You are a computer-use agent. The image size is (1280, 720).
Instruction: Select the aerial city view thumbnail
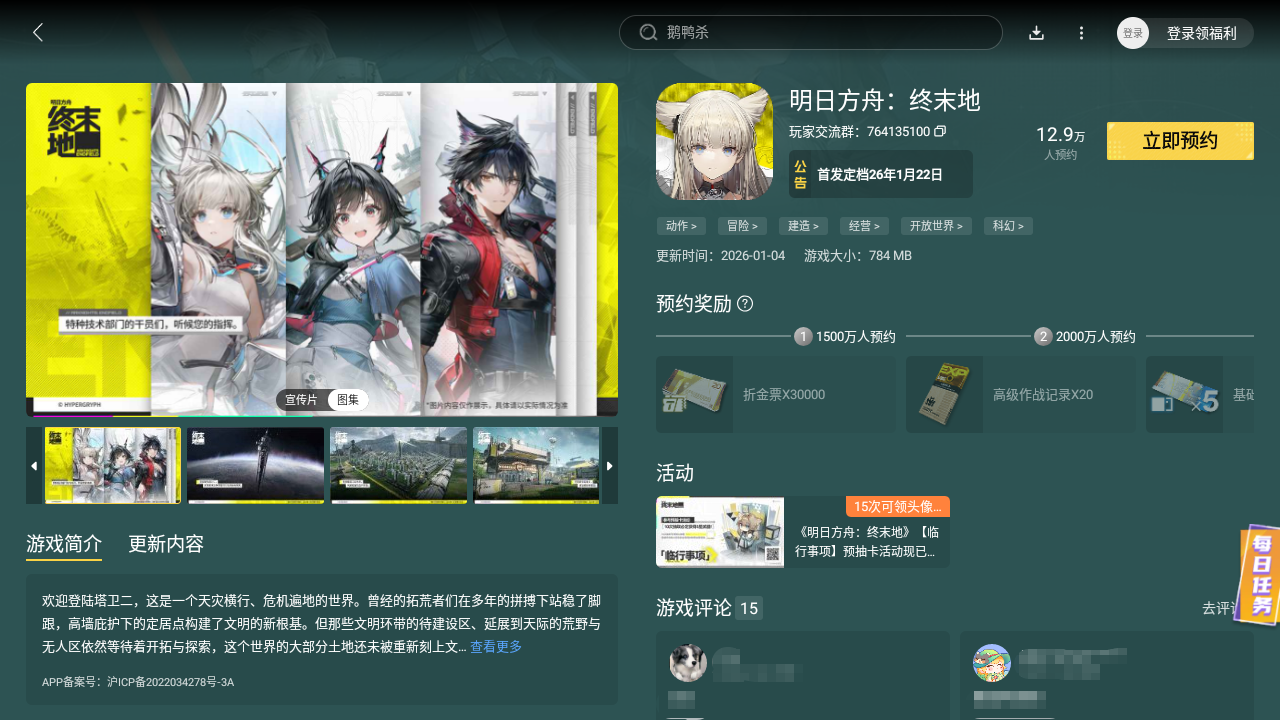click(x=399, y=466)
